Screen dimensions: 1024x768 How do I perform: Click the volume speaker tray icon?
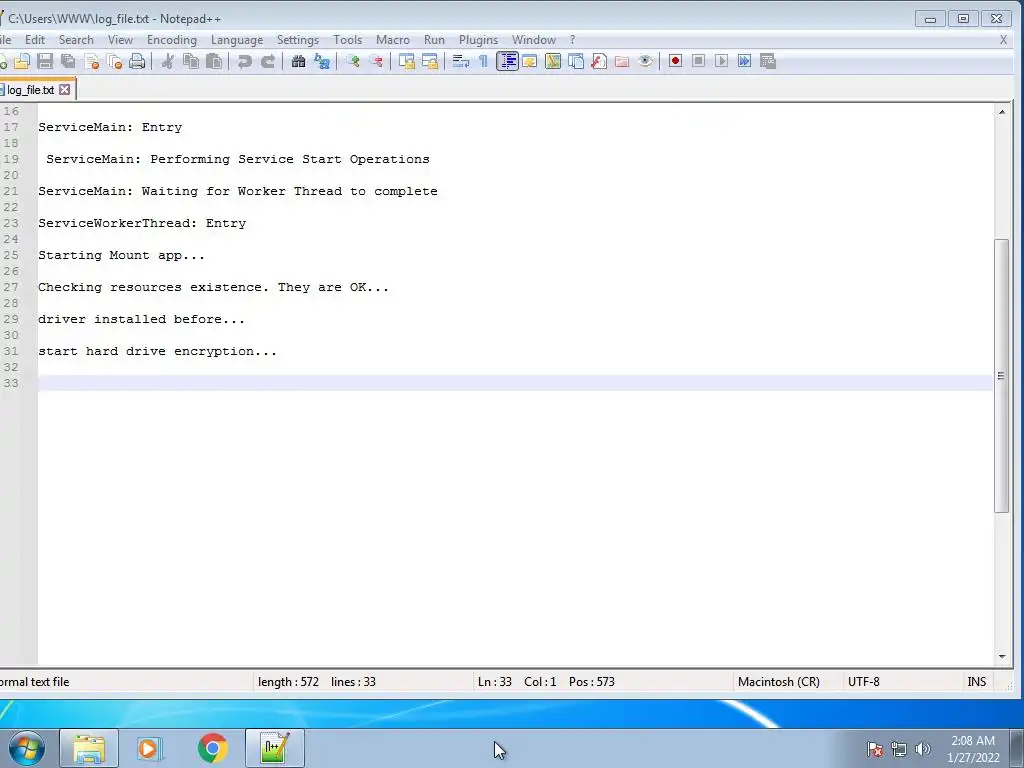pos(923,749)
